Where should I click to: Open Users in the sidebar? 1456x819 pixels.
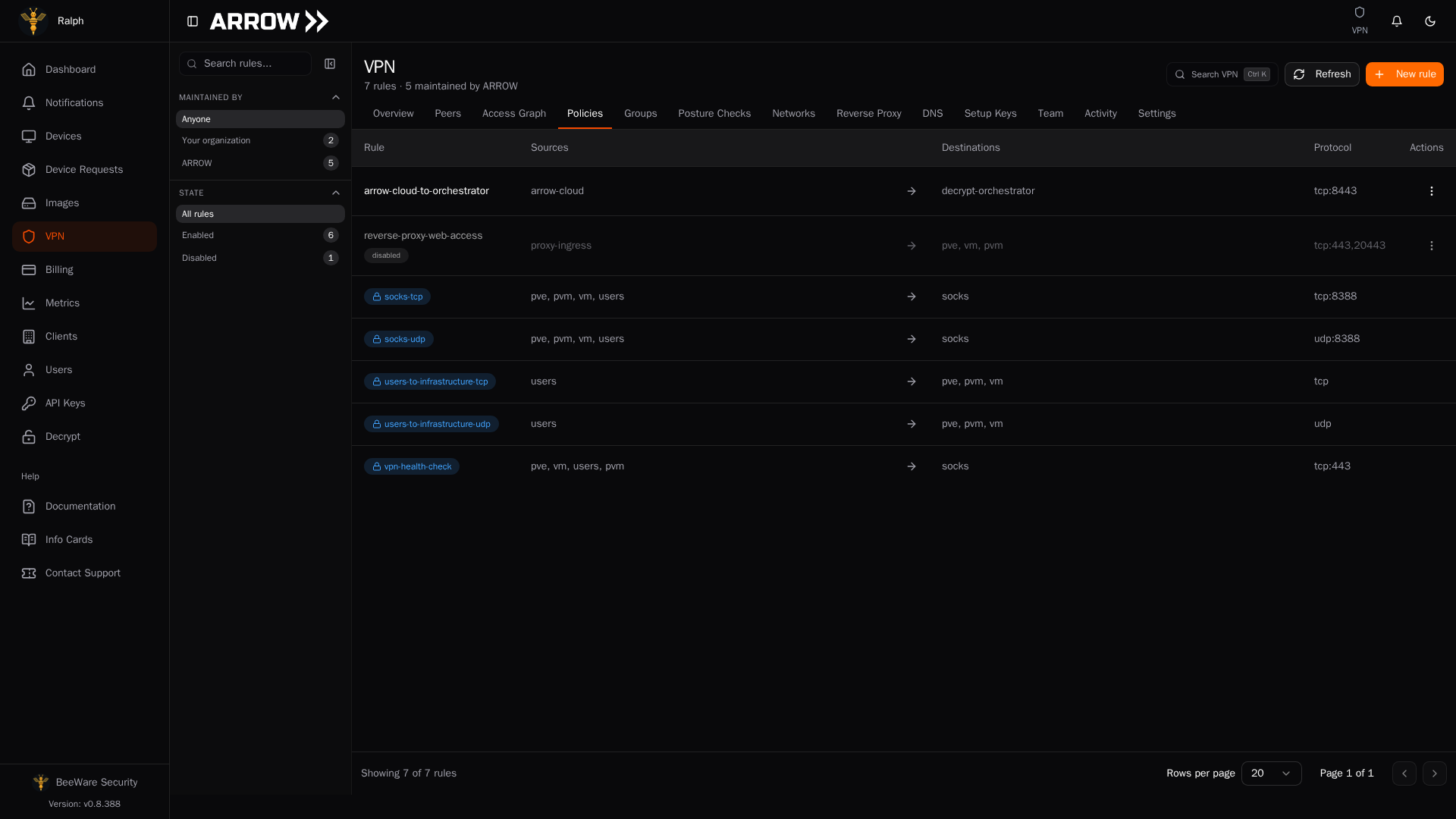(84, 370)
